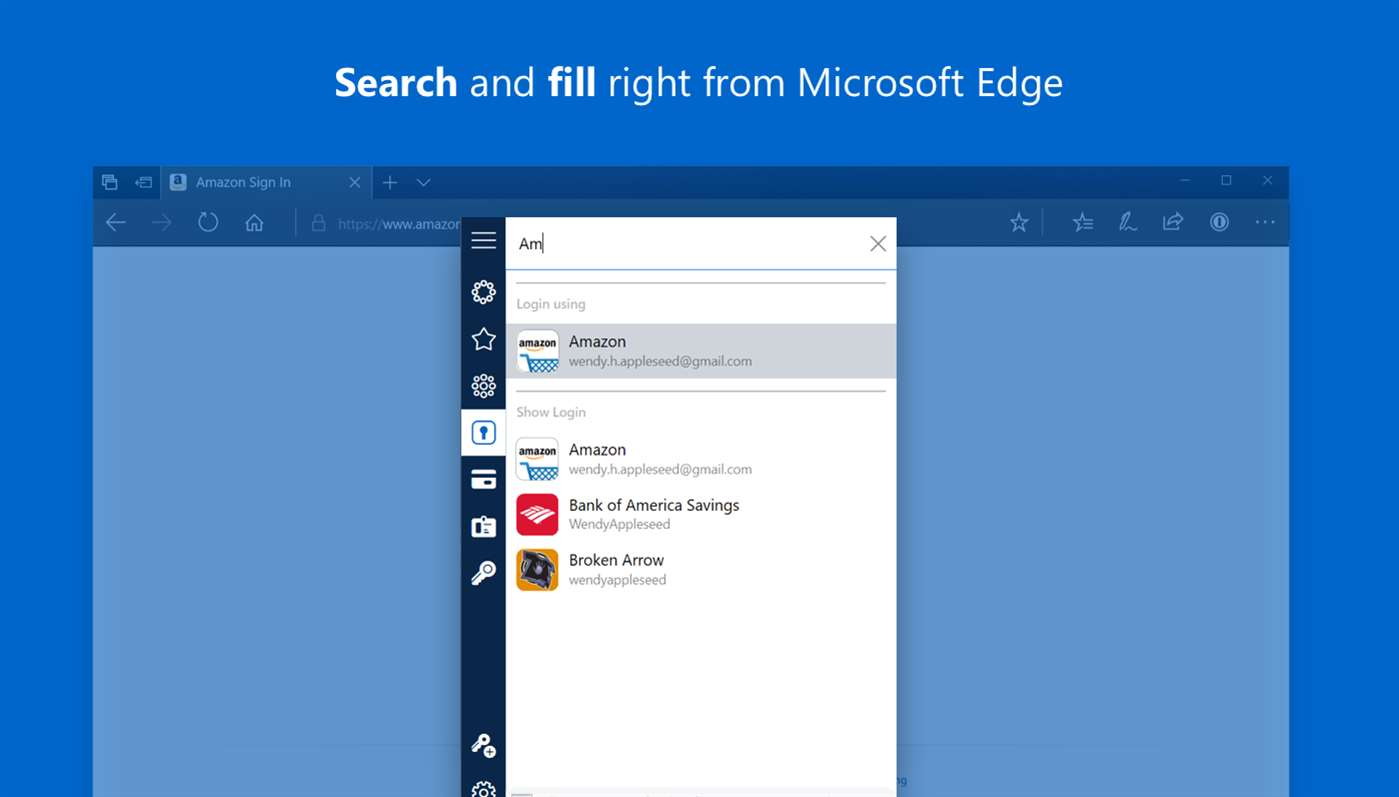Show the Amazon login details

[x=701, y=459]
